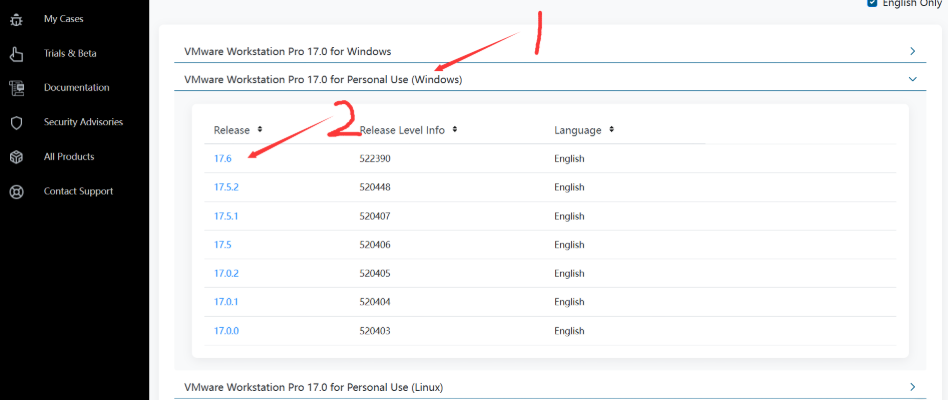Screen dimensions: 948x400
Task: Collapse Personal Use (Windows) section chevron
Action: [913, 79]
